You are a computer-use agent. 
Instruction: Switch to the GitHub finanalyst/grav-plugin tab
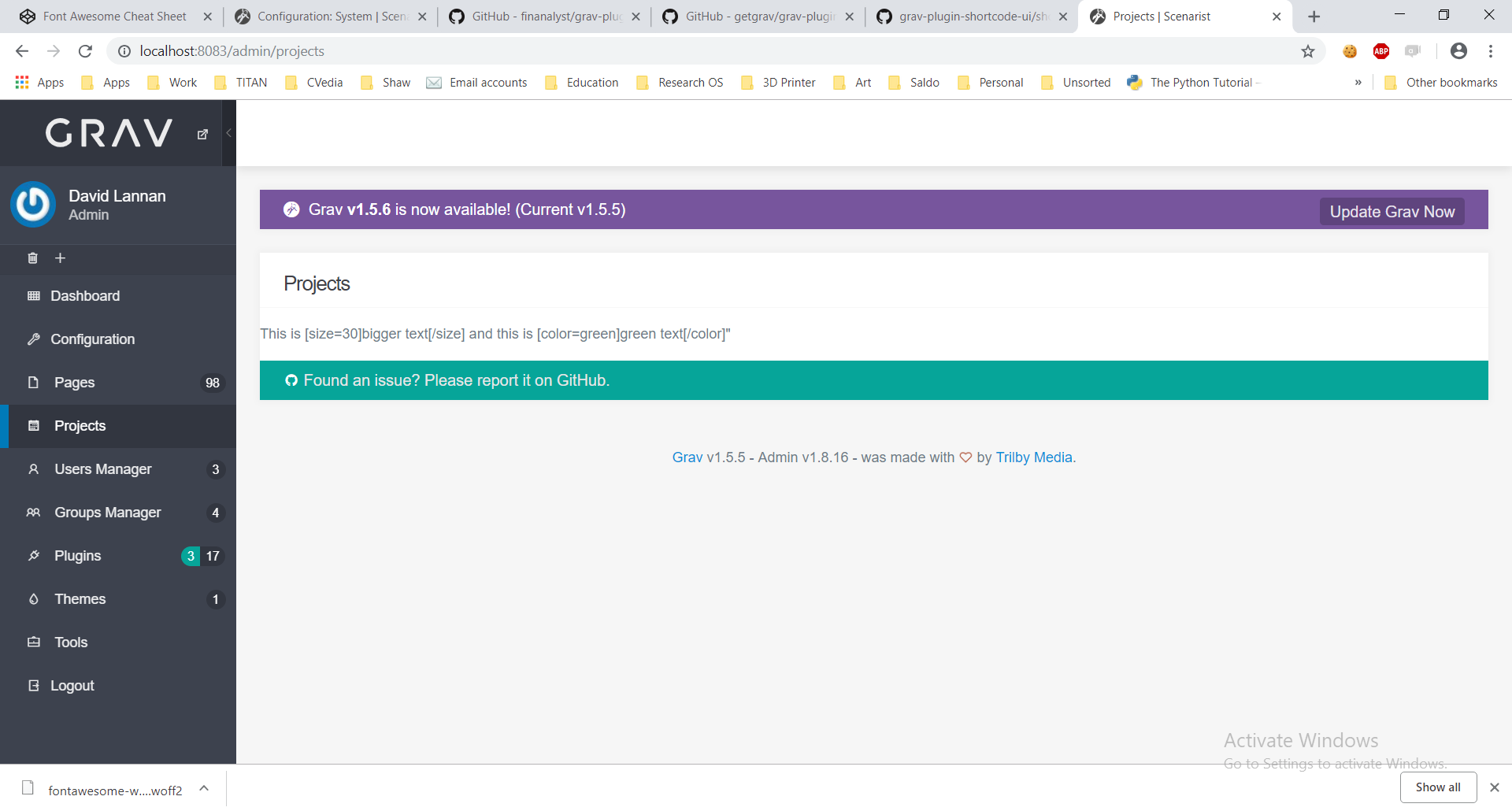click(545, 17)
